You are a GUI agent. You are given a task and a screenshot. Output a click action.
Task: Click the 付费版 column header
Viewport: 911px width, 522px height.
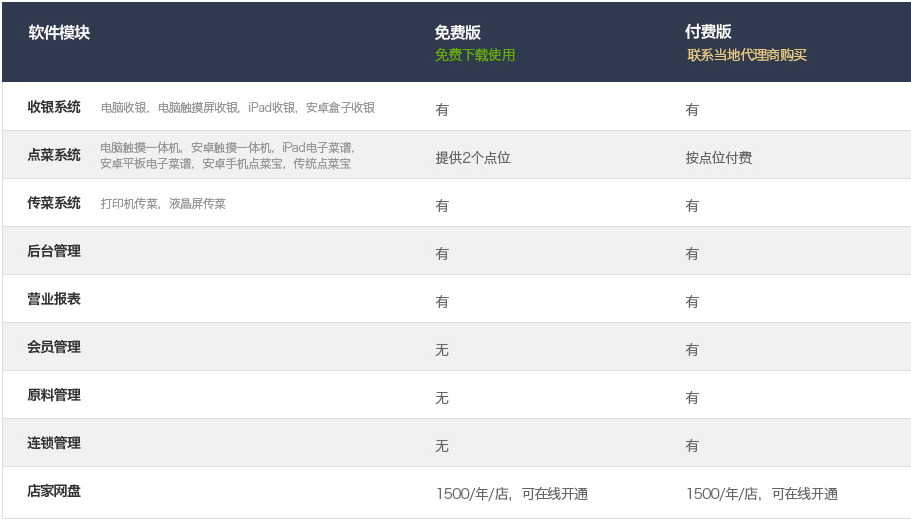point(708,32)
